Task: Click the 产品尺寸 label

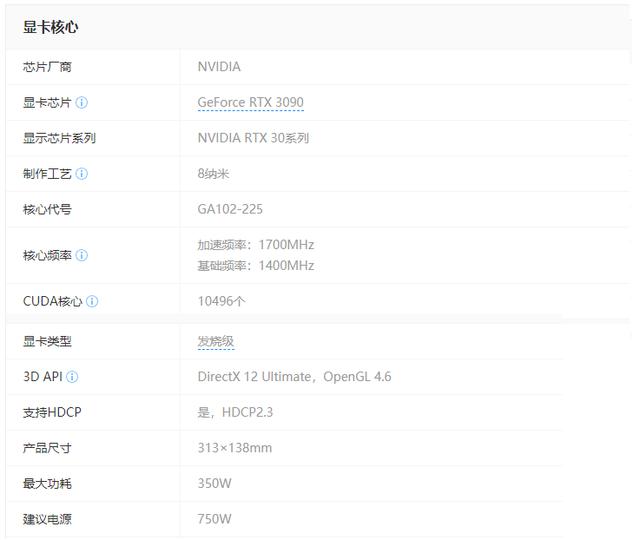Action: click(x=47, y=448)
